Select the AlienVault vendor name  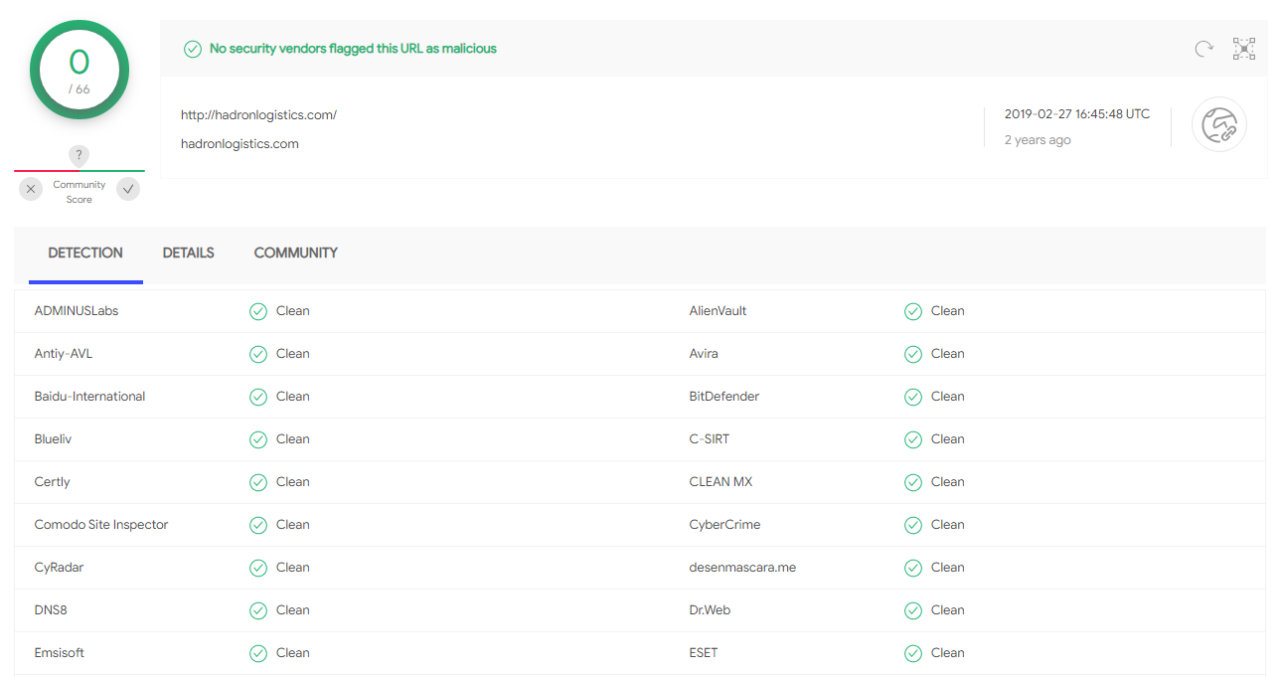pyautogui.click(x=718, y=311)
